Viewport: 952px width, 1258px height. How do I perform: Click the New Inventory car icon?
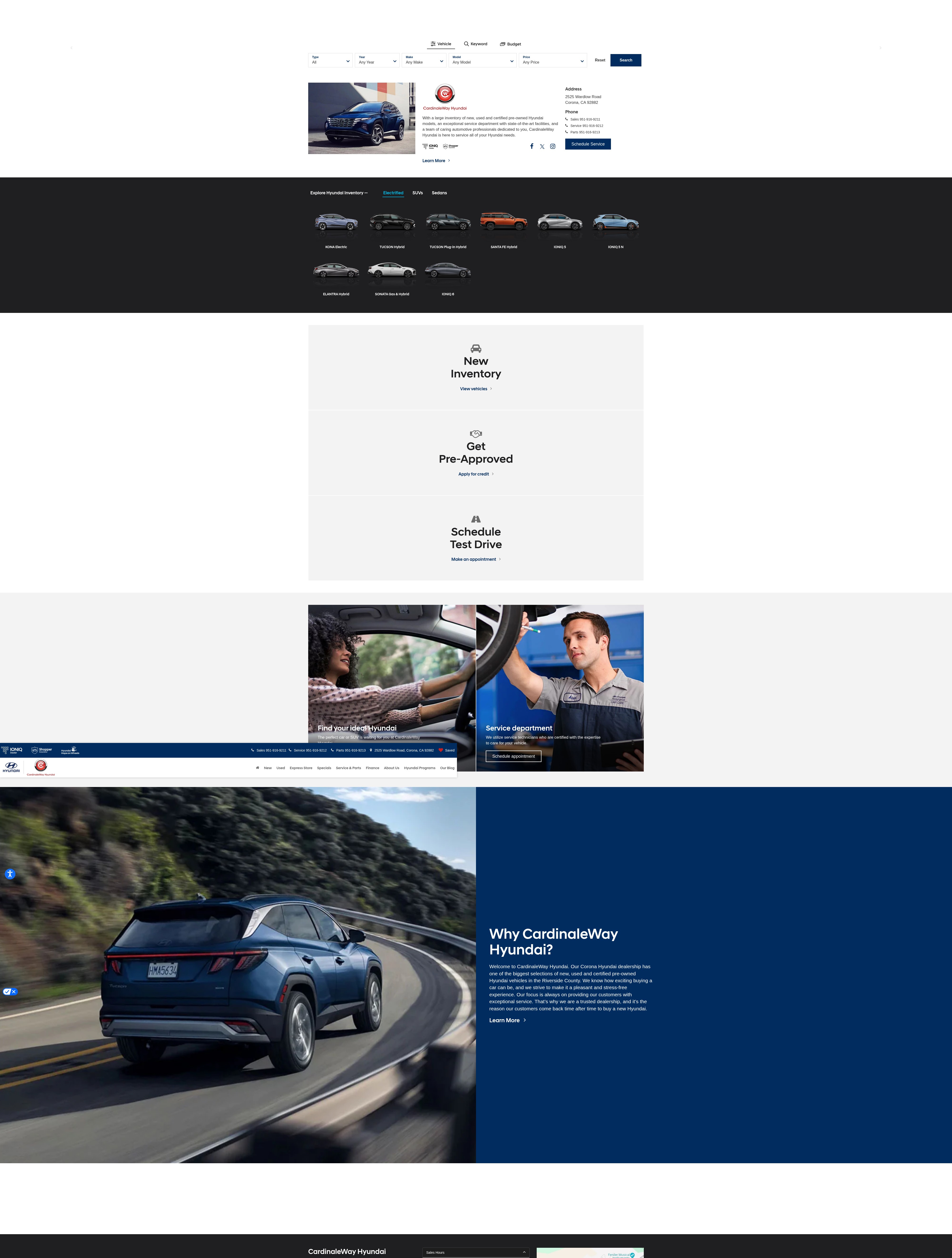pyautogui.click(x=476, y=348)
